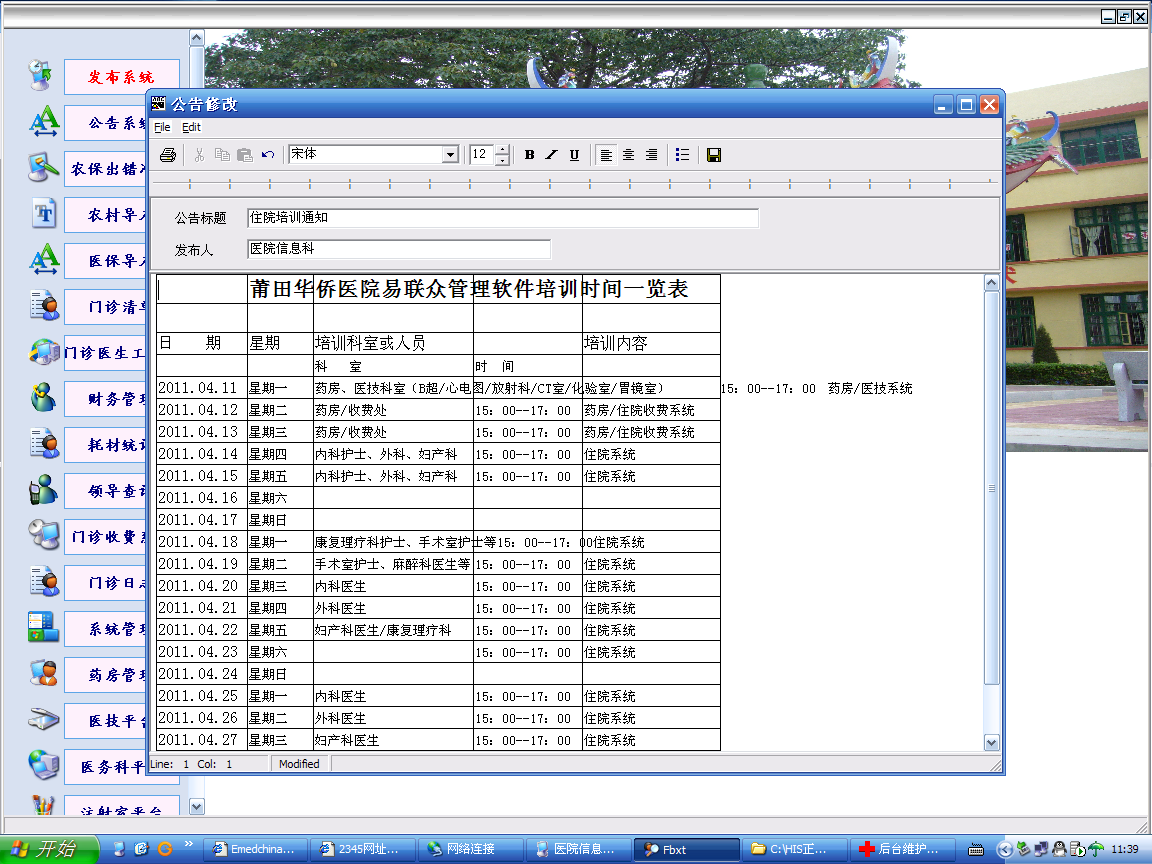Click the globe icon beside 门诊医生工
This screenshot has width=1152, height=864.
click(44, 352)
